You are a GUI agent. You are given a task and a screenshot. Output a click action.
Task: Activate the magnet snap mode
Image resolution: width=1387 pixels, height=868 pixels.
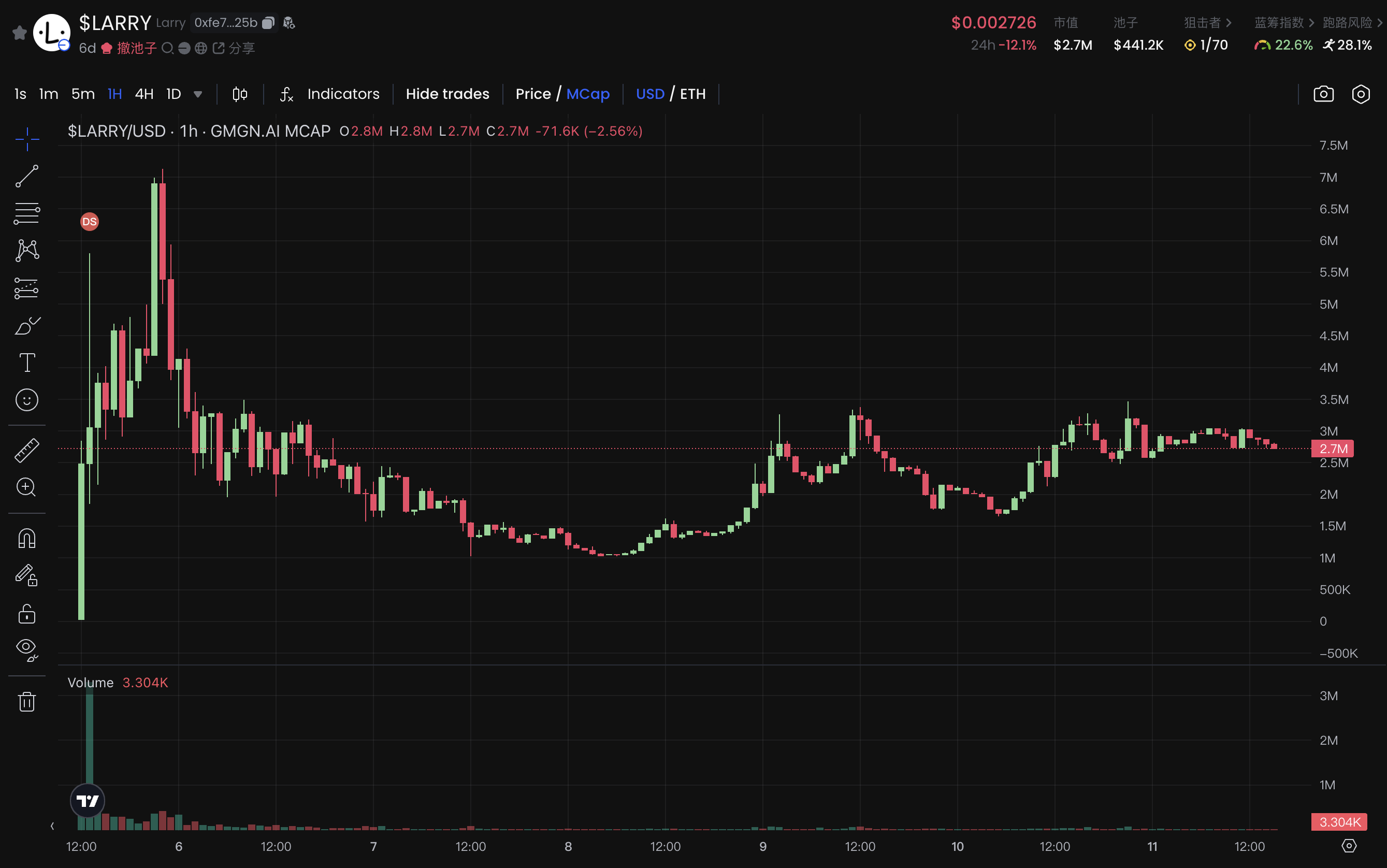26,538
